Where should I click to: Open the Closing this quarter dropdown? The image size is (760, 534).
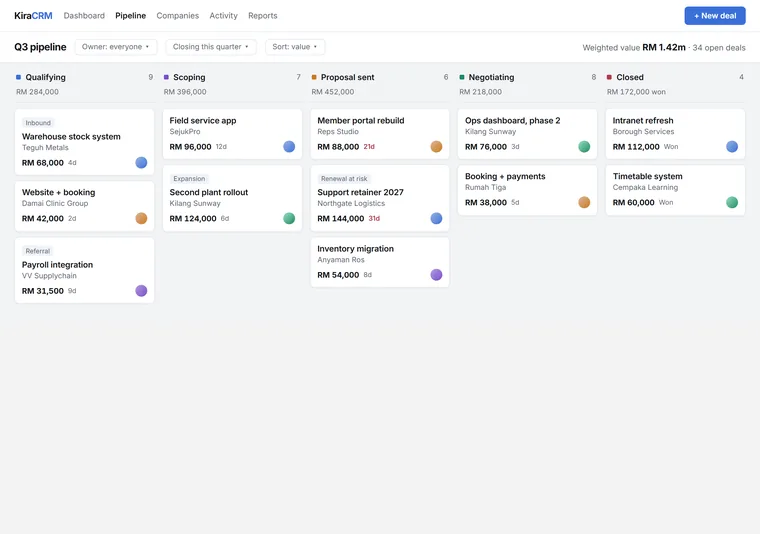coord(211,47)
